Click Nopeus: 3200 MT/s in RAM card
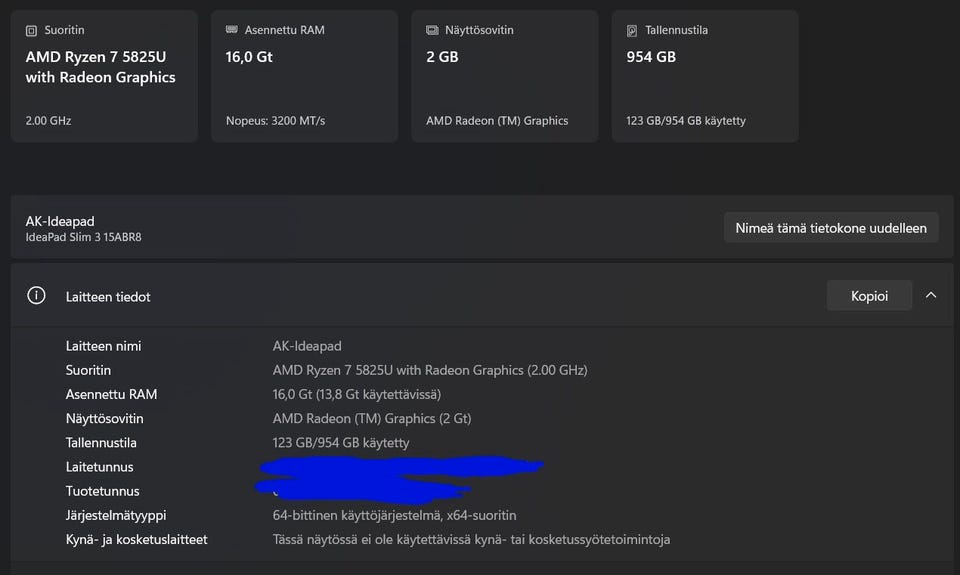960x575 pixels. pos(276,121)
